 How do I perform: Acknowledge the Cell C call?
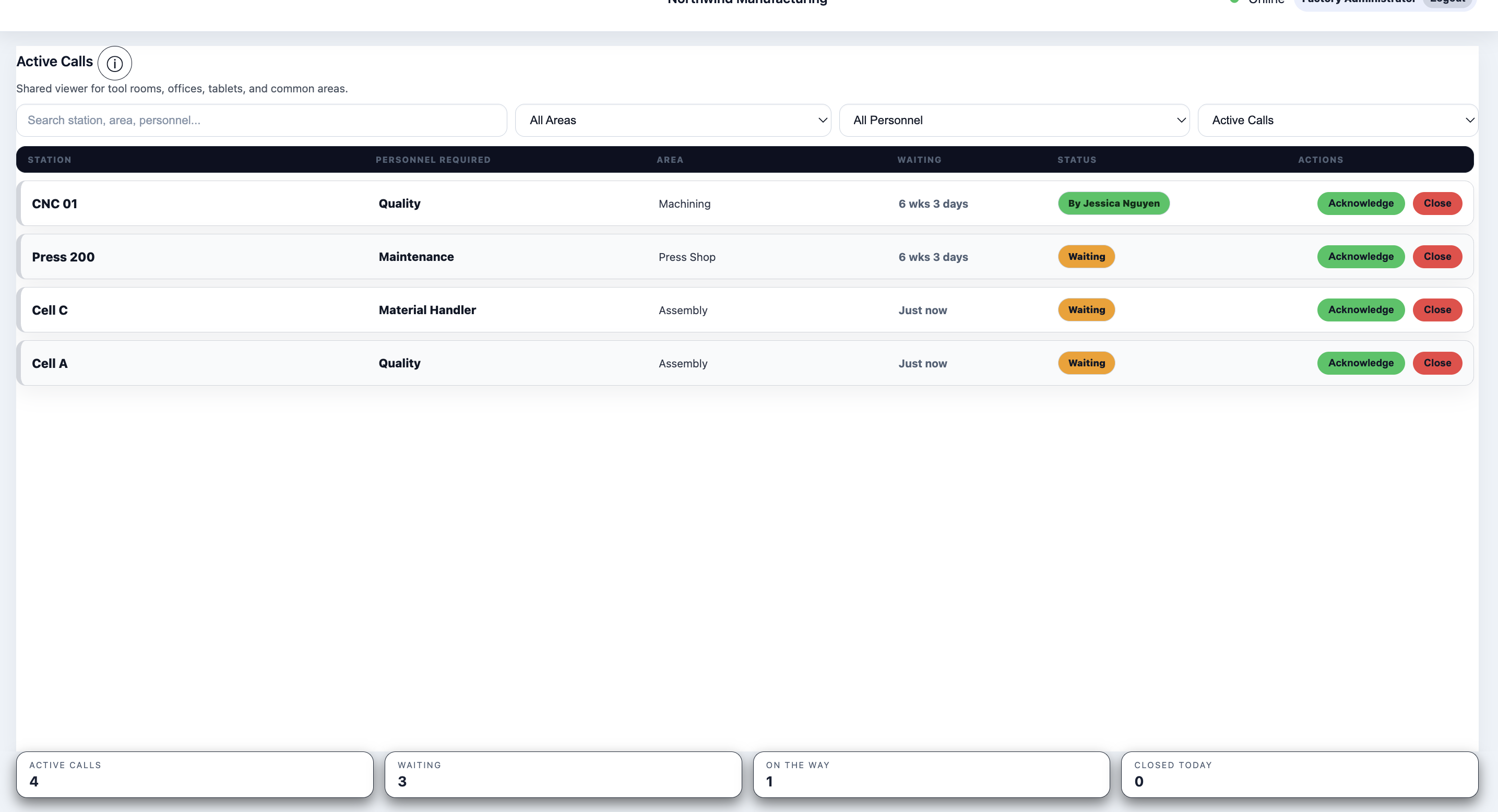[x=1361, y=310]
